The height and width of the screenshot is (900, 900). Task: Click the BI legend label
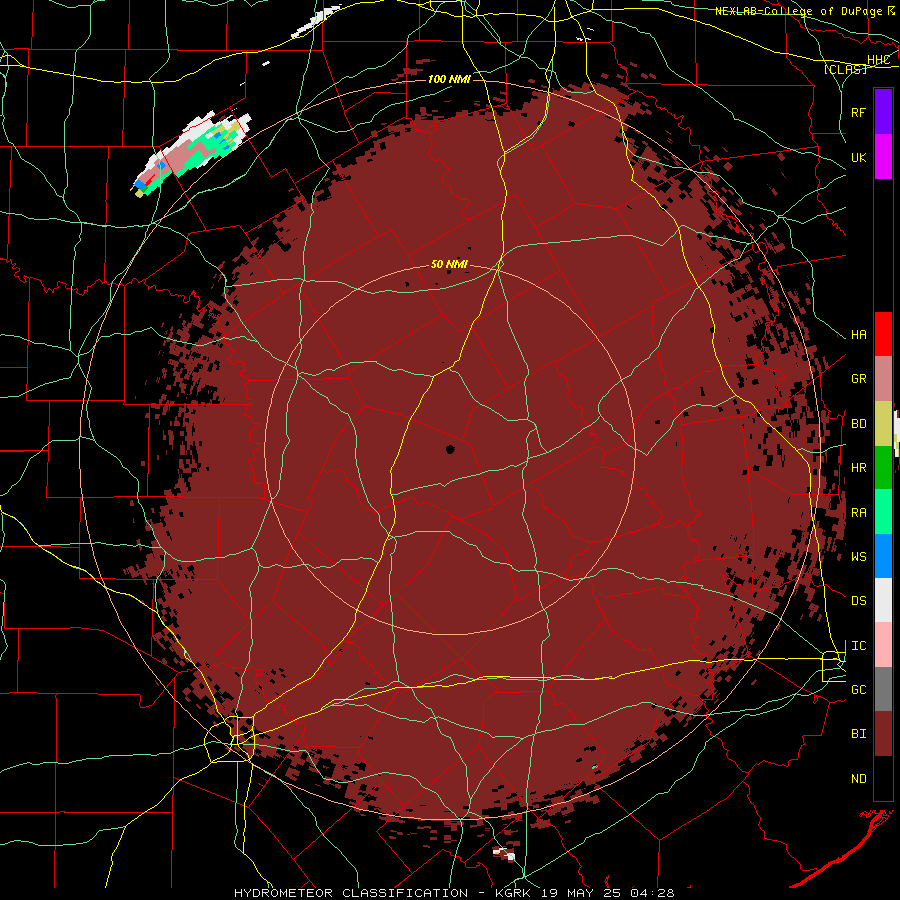(858, 734)
